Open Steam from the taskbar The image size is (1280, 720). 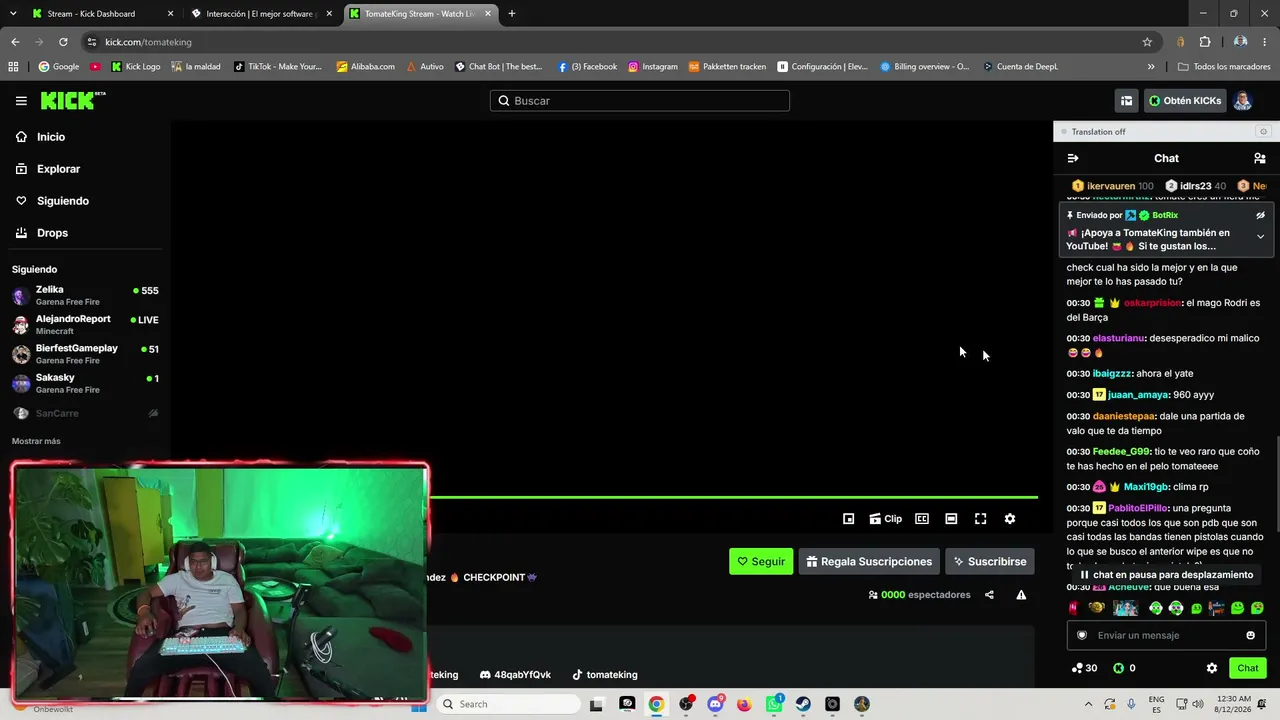point(803,704)
